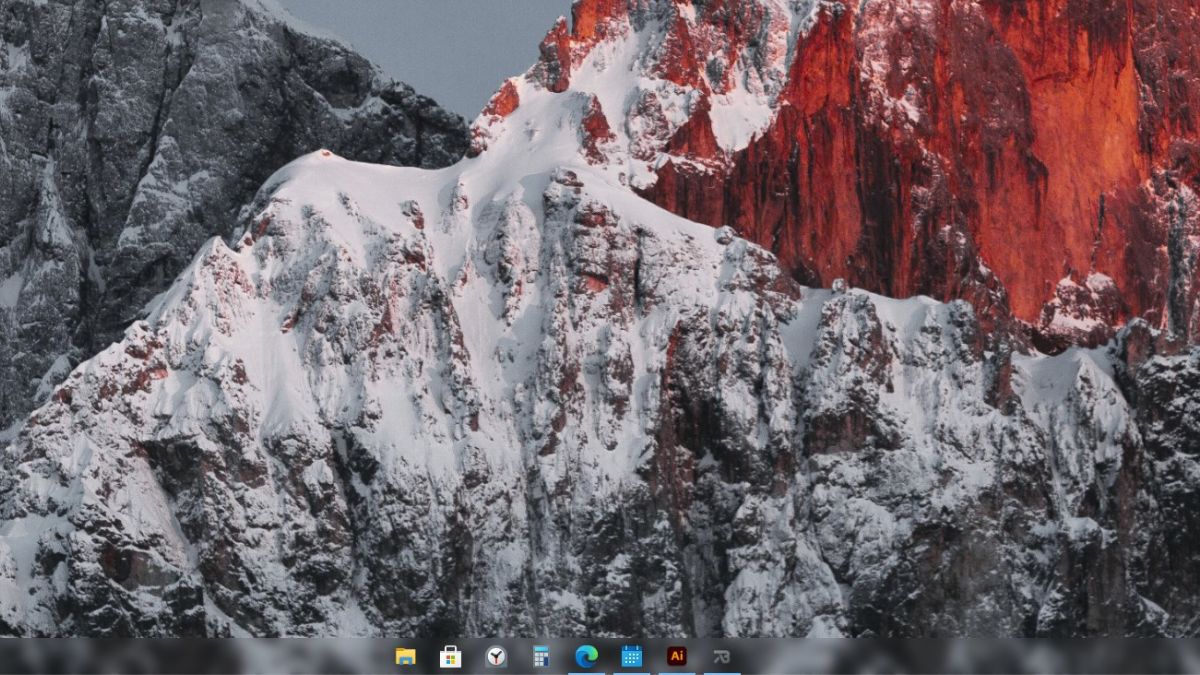
Task: Switch to Microsoft Edge on the taskbar
Action: point(586,657)
